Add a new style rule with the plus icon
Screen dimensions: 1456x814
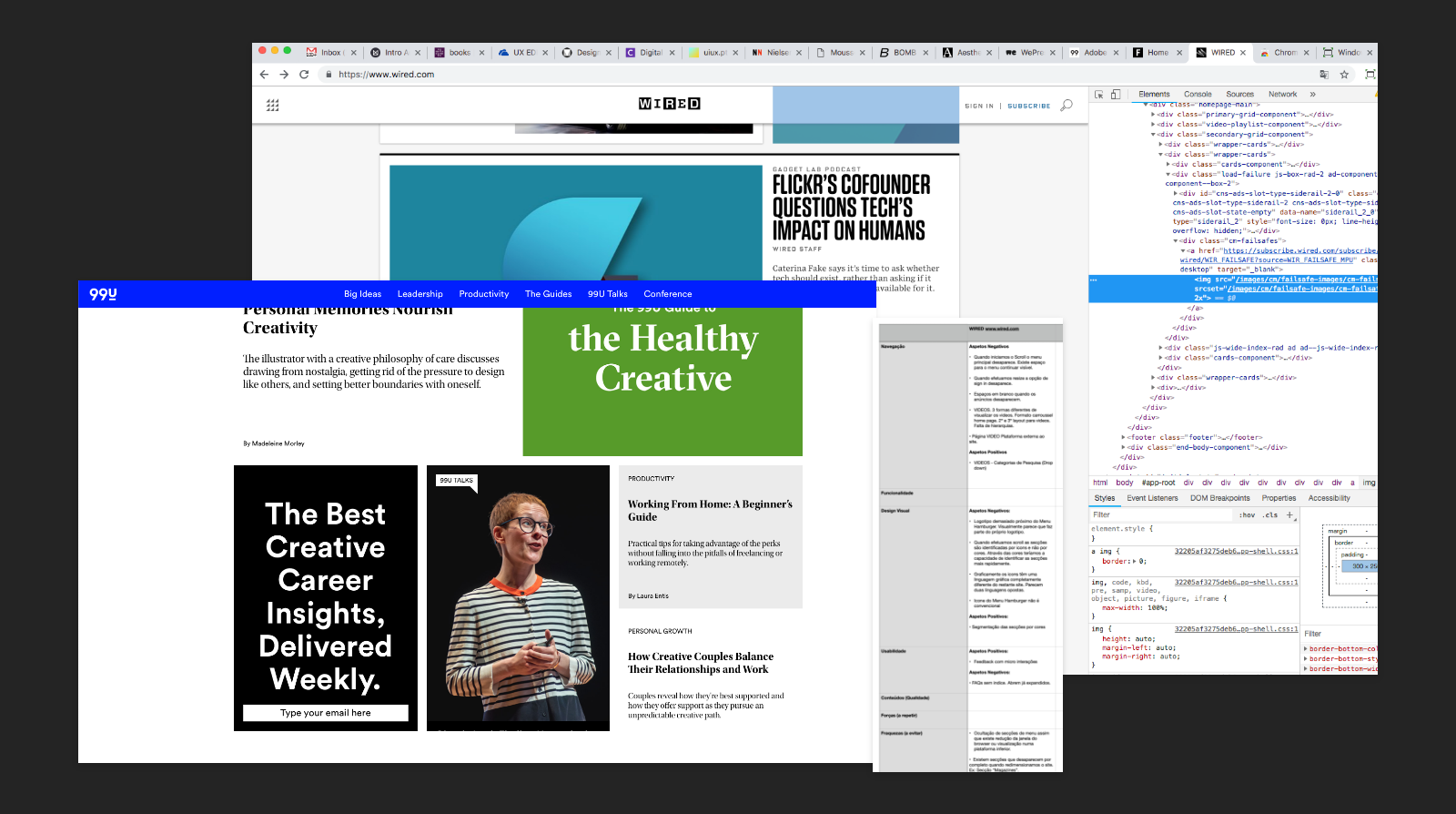click(x=1289, y=514)
